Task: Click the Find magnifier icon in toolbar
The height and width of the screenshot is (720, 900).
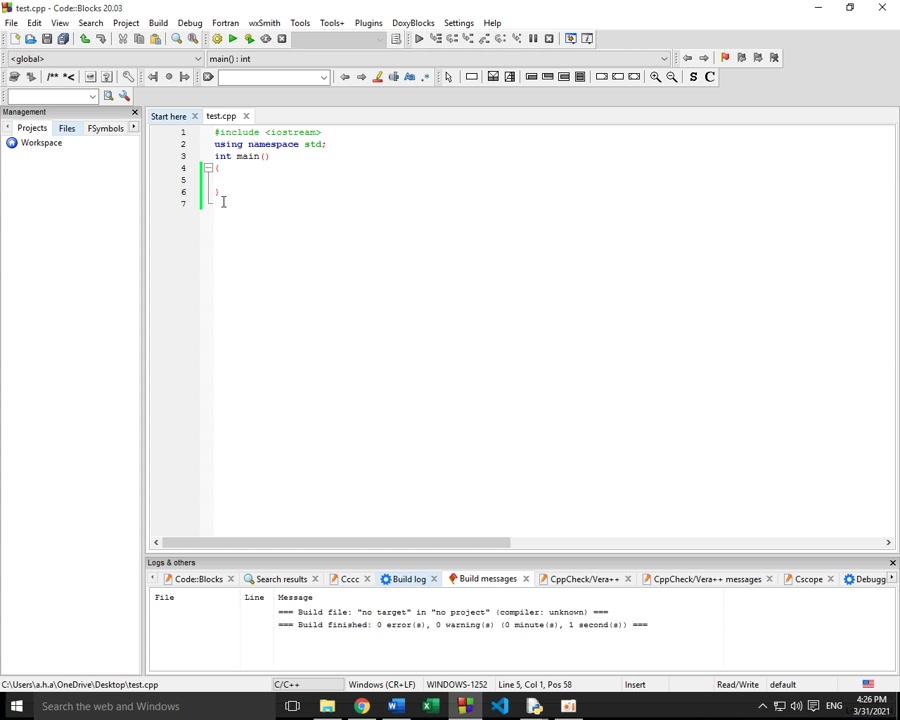Action: coord(177,39)
